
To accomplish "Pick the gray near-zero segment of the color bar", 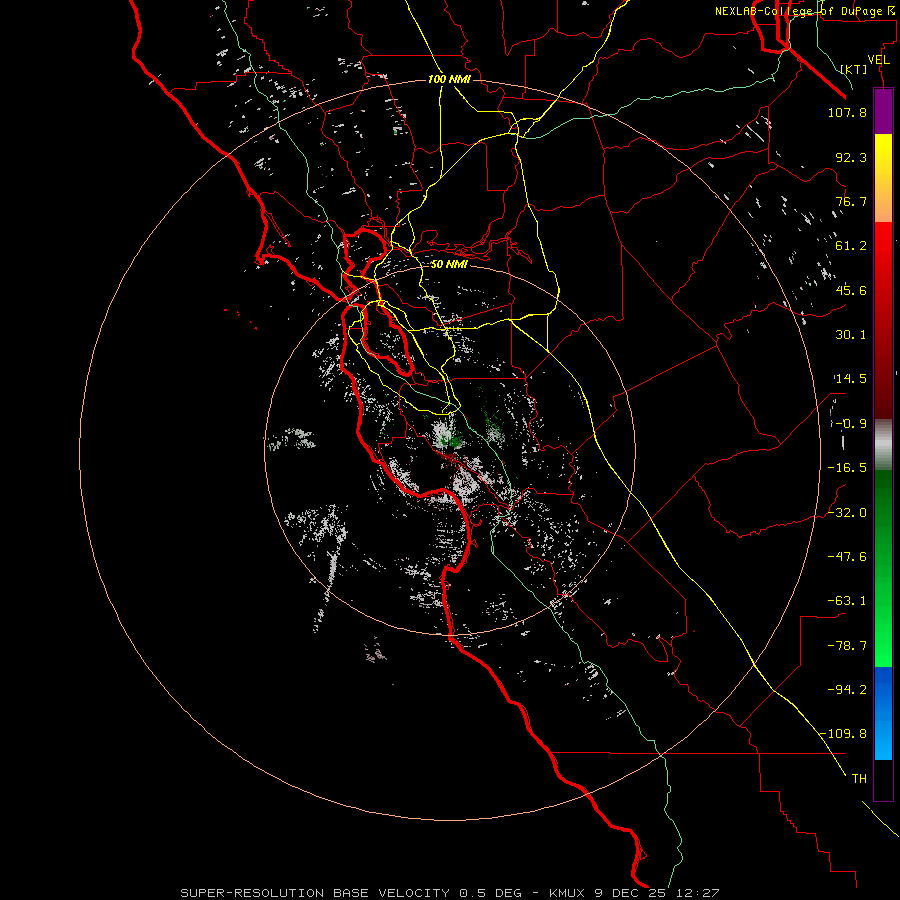I will click(x=883, y=445).
